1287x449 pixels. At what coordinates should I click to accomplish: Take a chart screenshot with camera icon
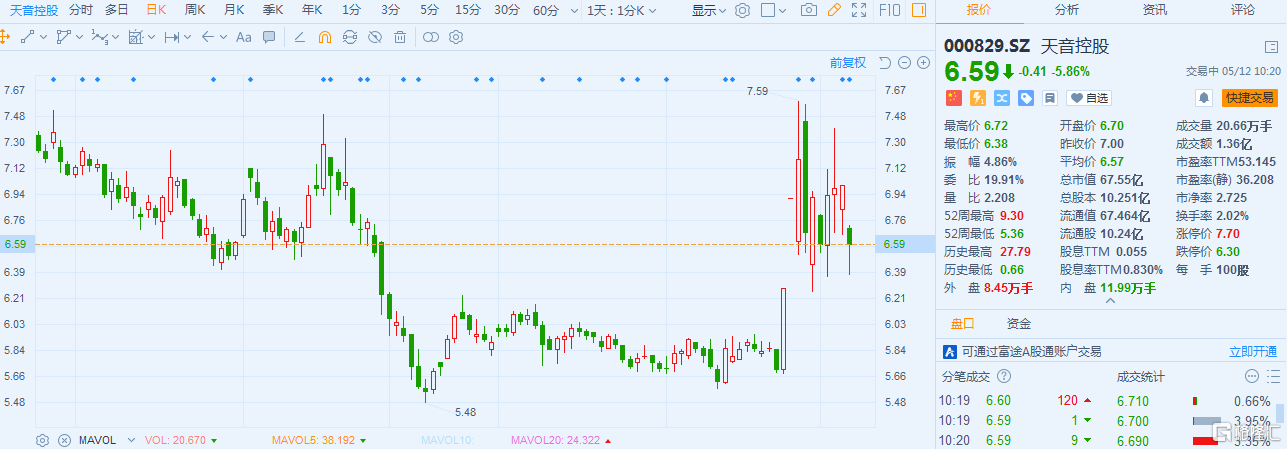click(809, 10)
